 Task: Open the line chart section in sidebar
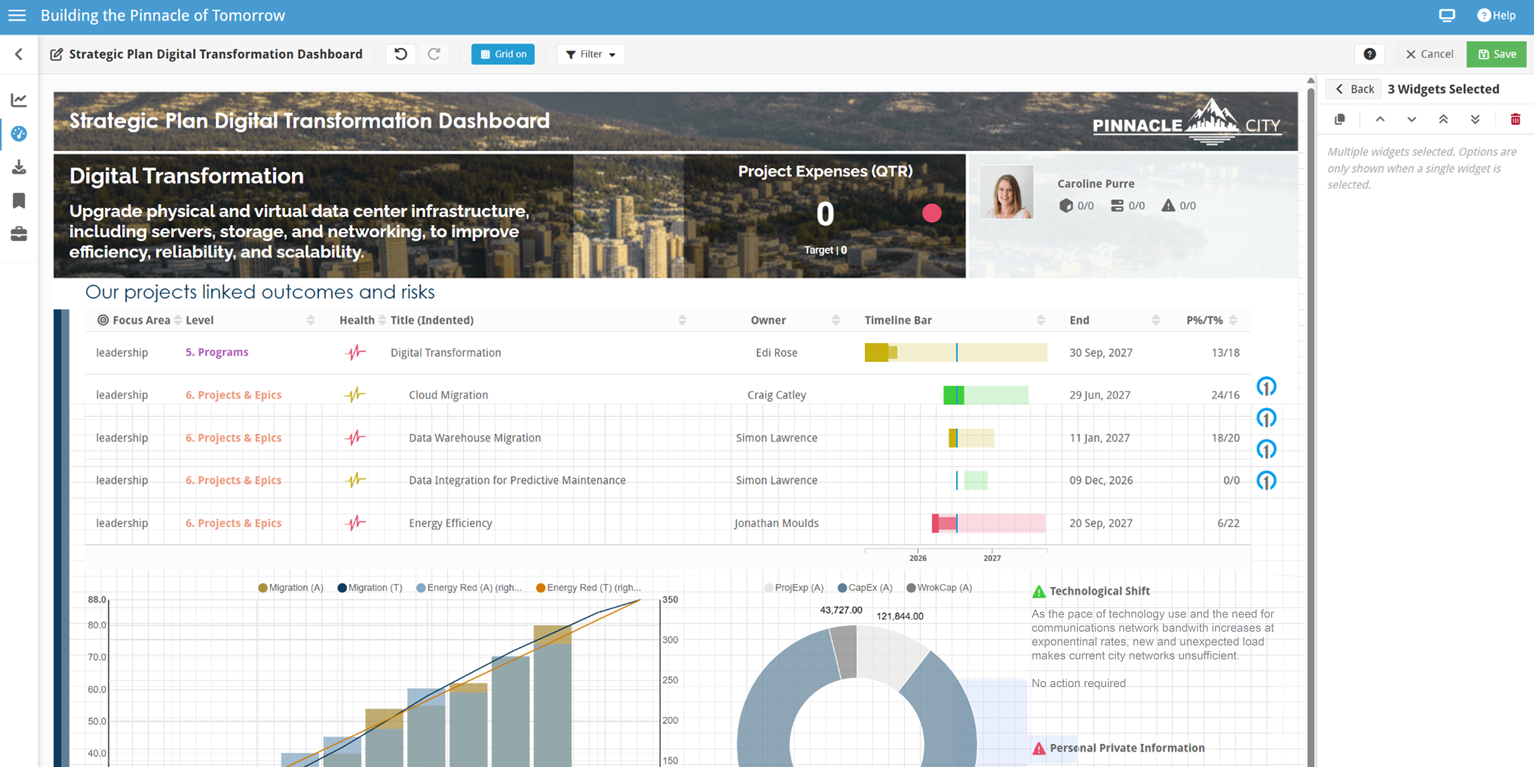[19, 100]
